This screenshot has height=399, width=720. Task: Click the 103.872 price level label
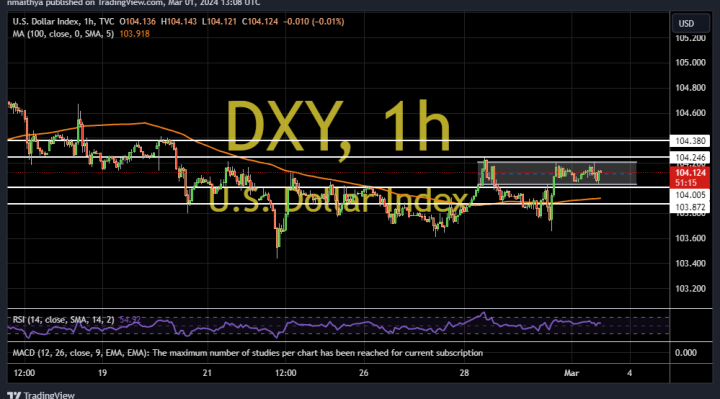[690, 208]
